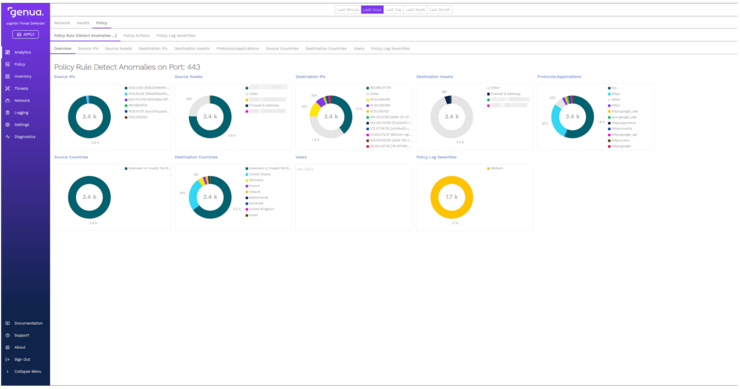Click the Protocols:Applications donut chart
740x389 pixels.
point(572,117)
